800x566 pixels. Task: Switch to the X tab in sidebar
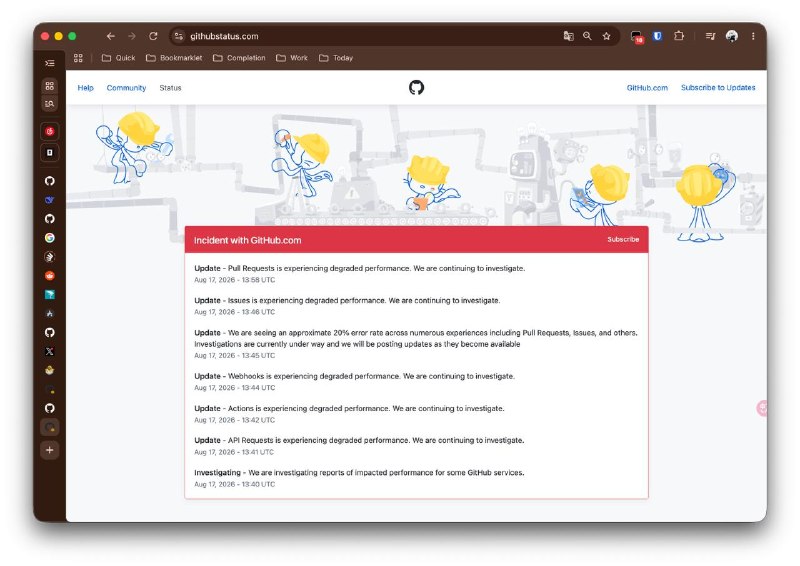[x=49, y=351]
